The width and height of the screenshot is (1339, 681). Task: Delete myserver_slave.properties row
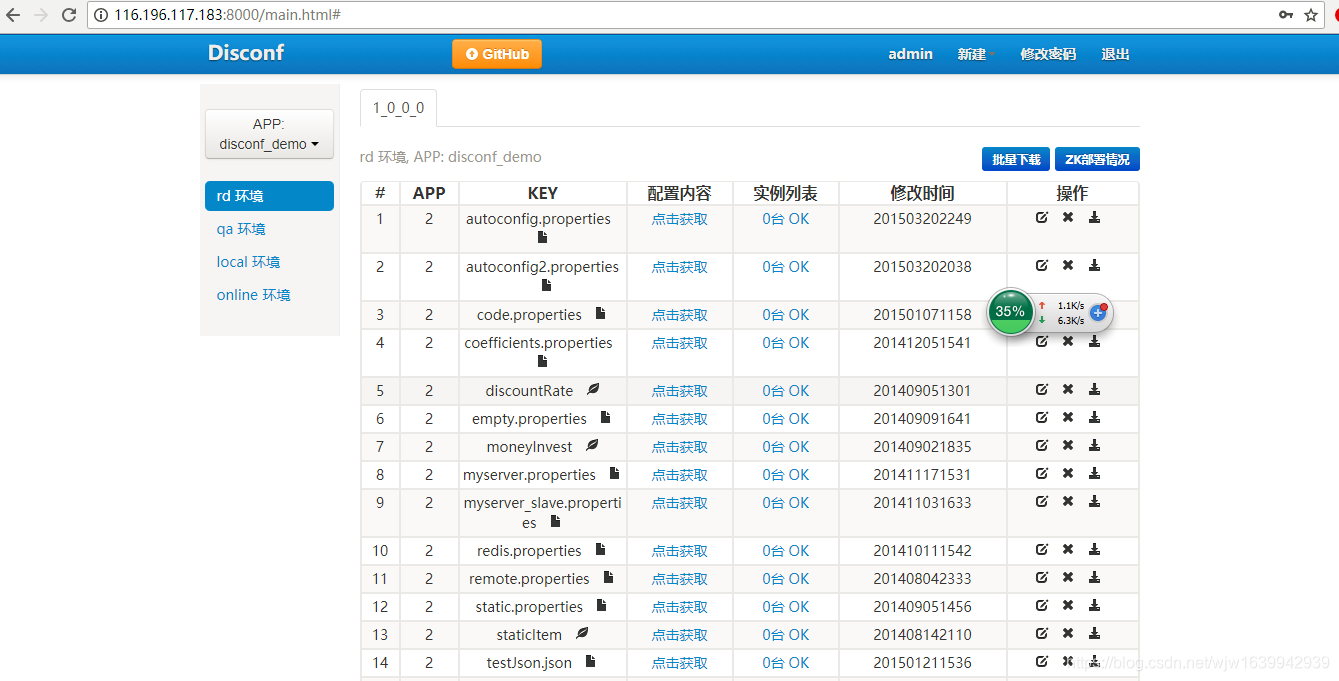[x=1068, y=501]
